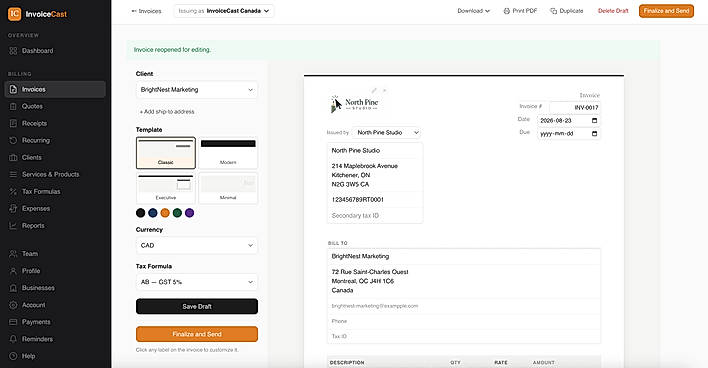
Task: Click the Bill To Tax ID field
Action: (464, 336)
